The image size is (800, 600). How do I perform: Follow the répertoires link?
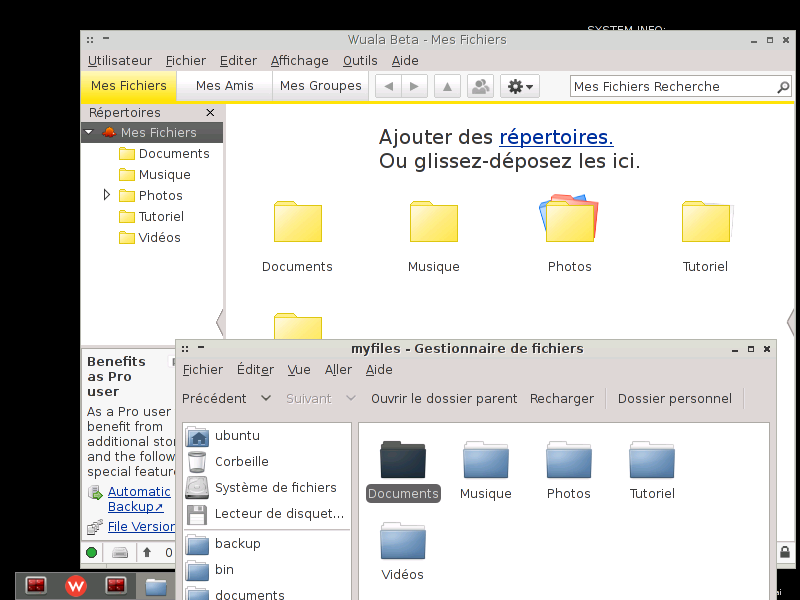coord(556,137)
